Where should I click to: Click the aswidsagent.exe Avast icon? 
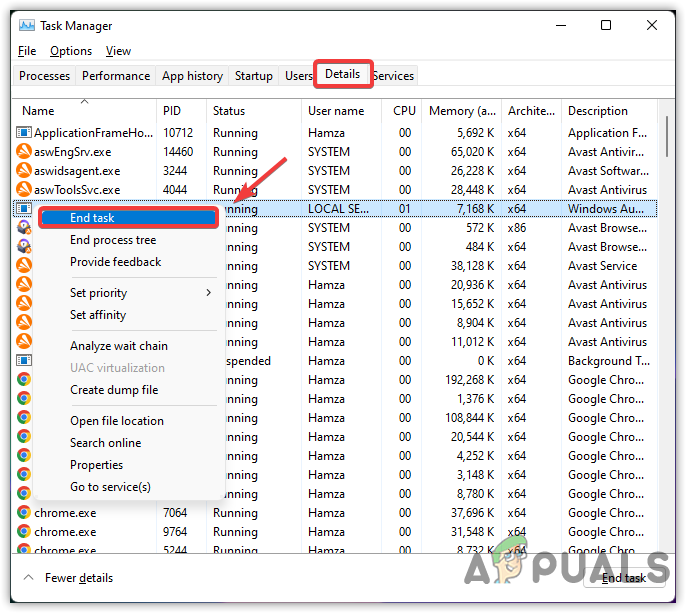(24, 170)
